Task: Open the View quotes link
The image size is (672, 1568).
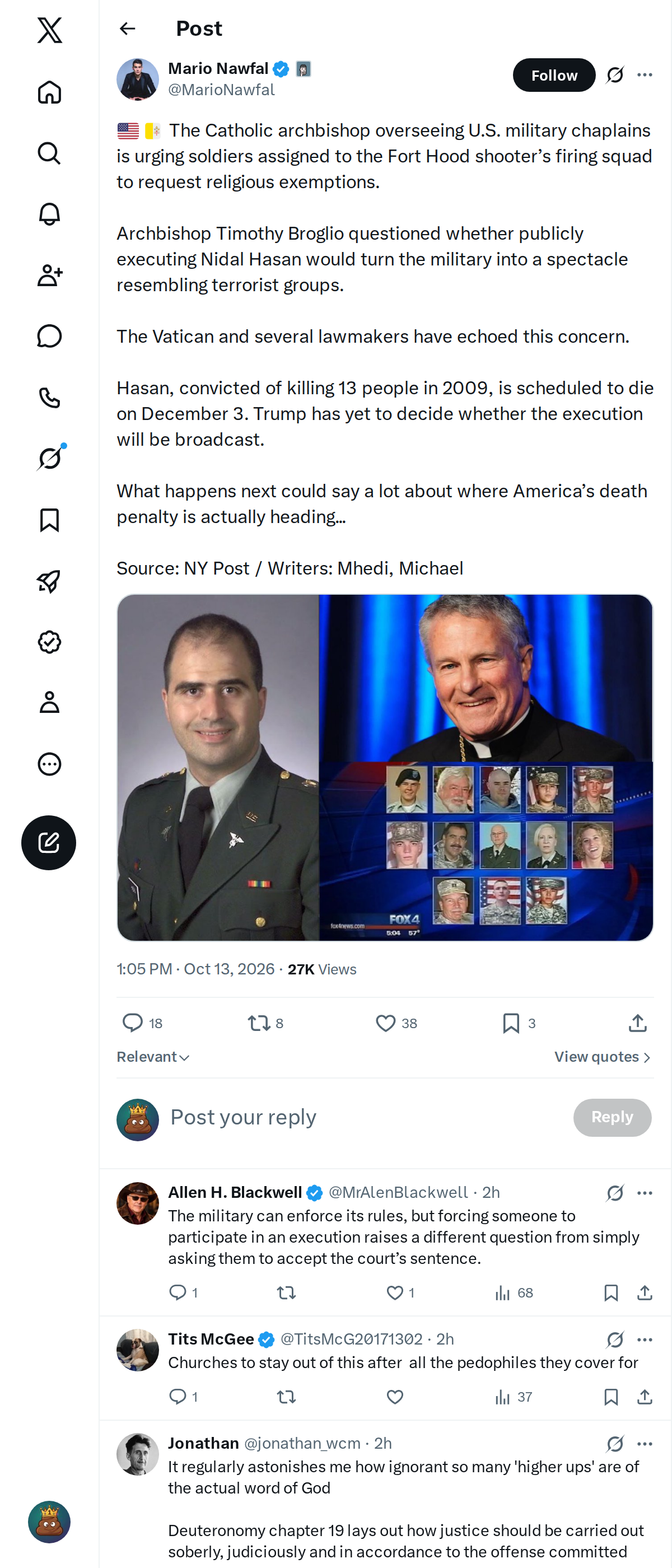Action: point(603,1057)
